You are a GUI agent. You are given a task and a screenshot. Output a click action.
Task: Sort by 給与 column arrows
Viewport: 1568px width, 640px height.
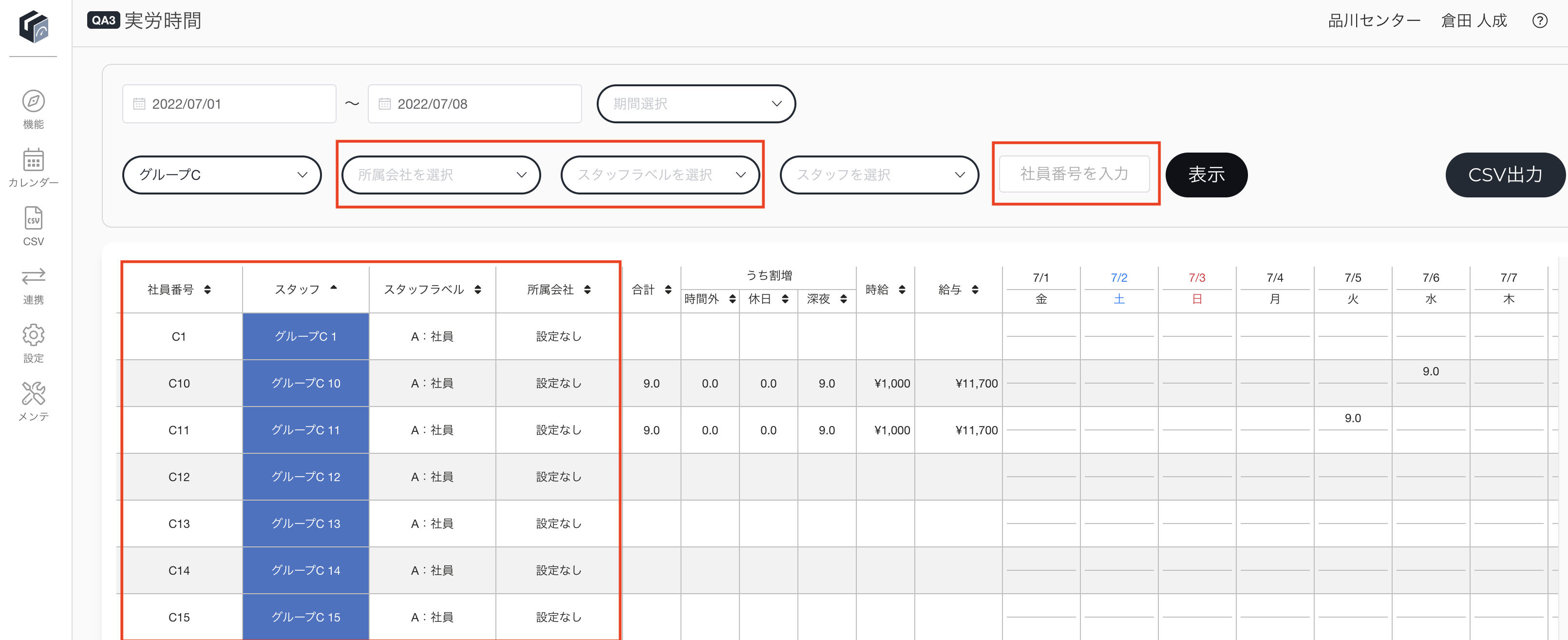coord(975,289)
